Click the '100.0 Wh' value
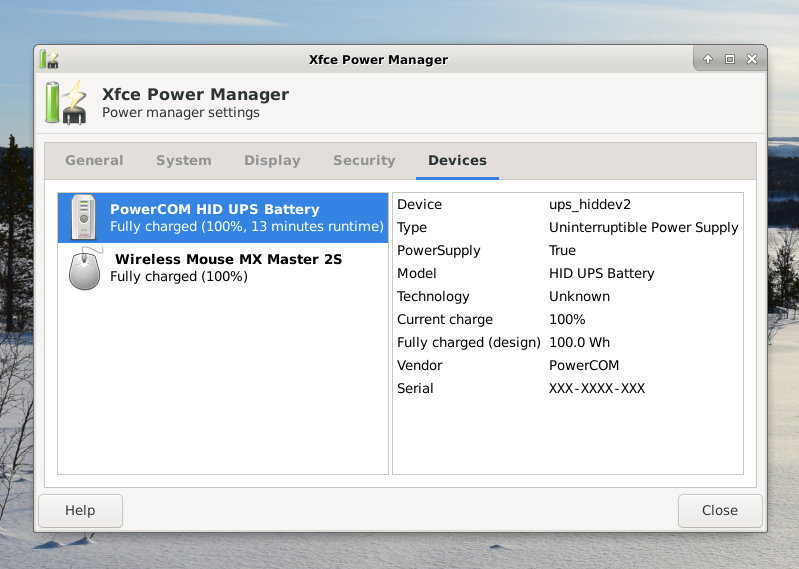The width and height of the screenshot is (799, 569). click(579, 342)
